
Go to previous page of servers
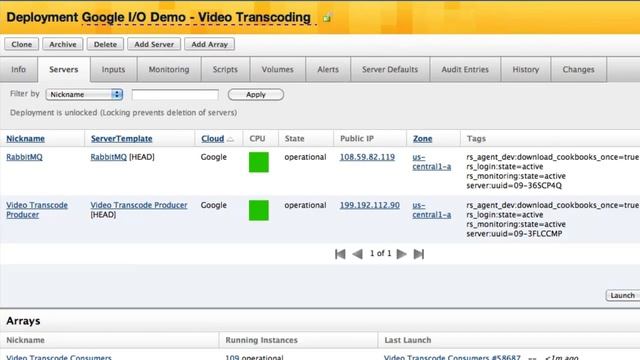358,254
